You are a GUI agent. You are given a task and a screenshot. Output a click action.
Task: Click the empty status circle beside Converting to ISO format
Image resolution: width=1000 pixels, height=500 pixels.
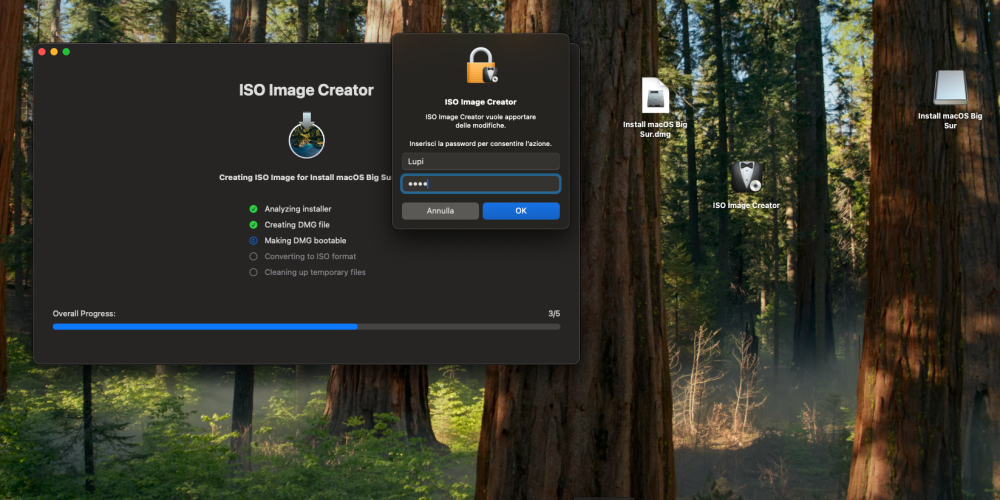[x=253, y=256]
